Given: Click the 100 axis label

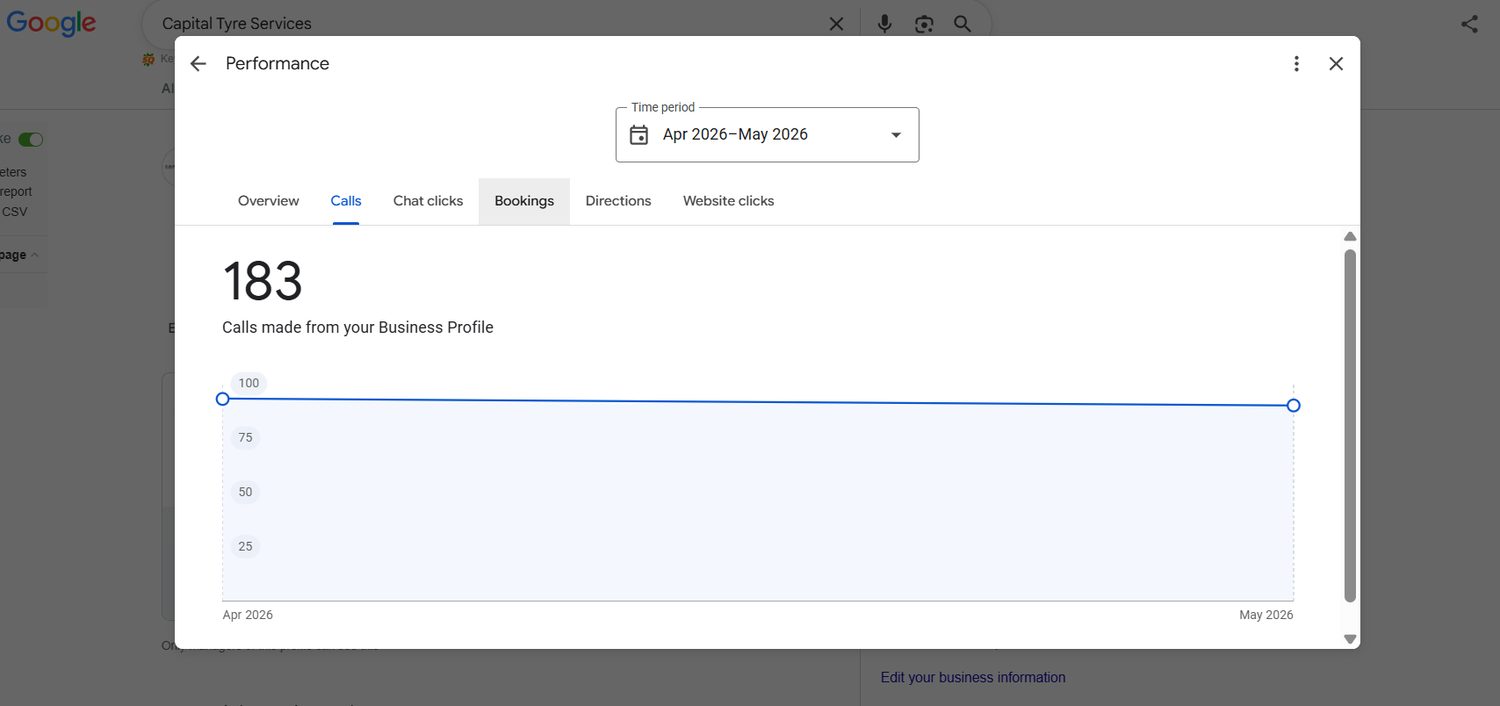Looking at the screenshot, I should [x=248, y=383].
